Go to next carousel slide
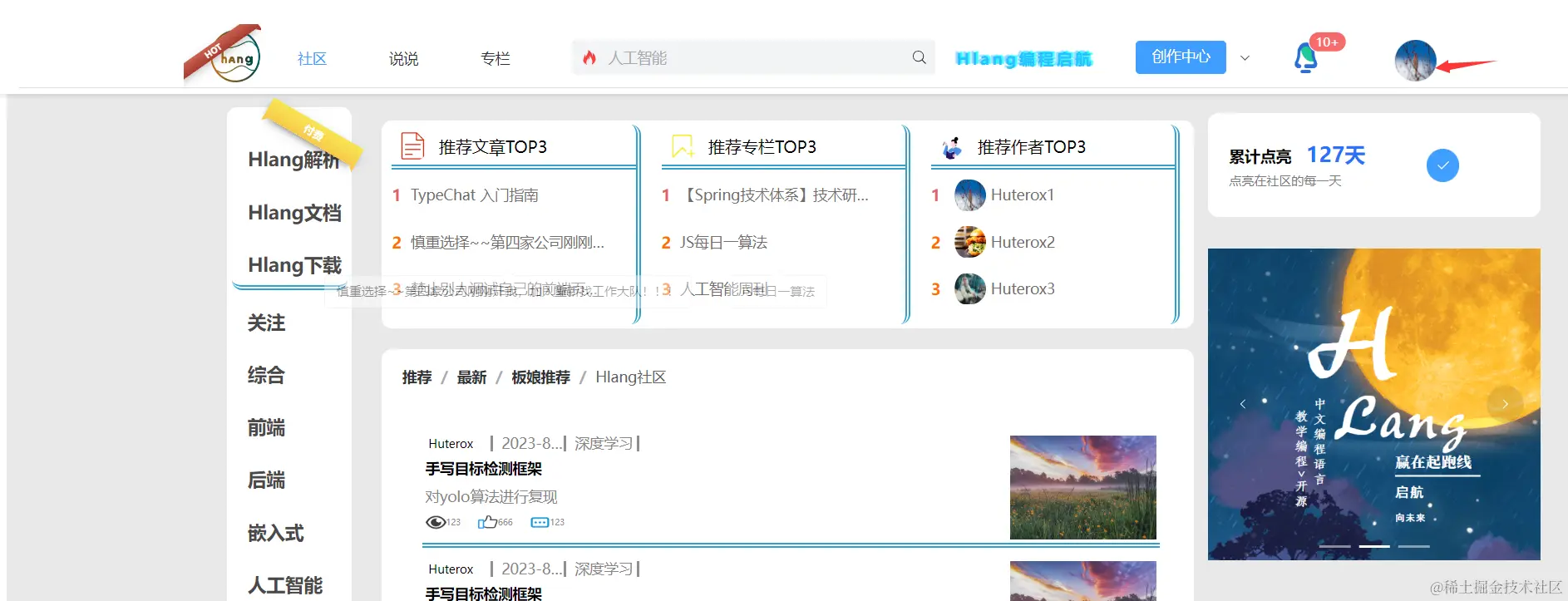This screenshot has height=601, width=1568. [x=1505, y=404]
